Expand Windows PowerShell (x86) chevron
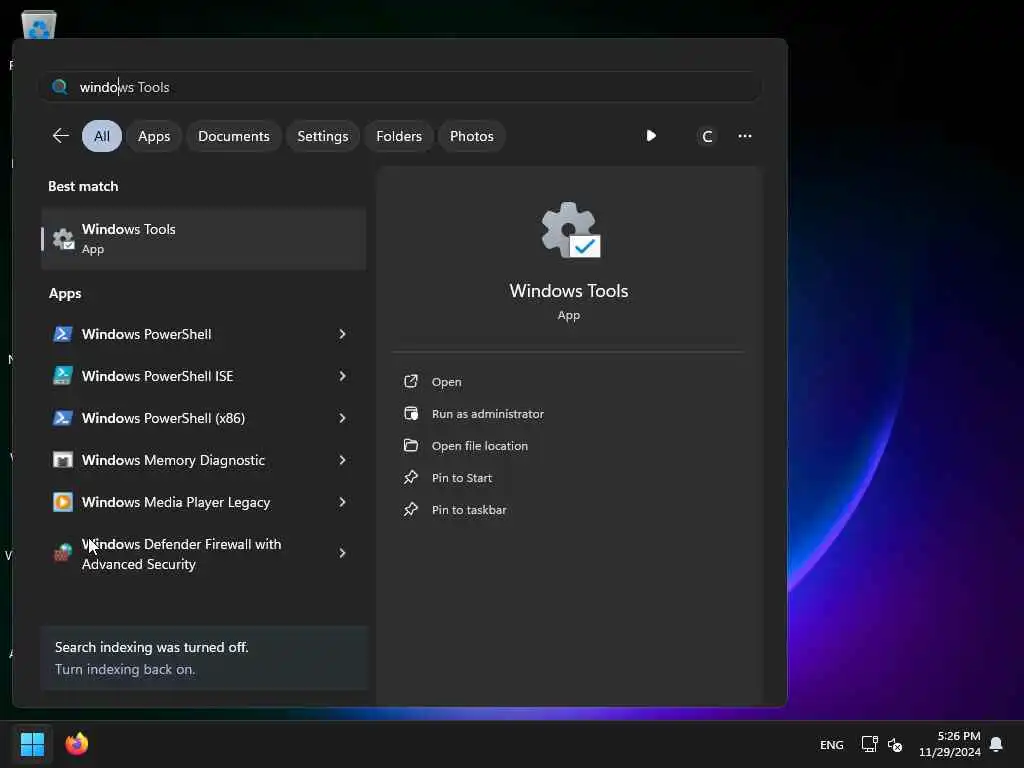The height and width of the screenshot is (768, 1024). (342, 418)
